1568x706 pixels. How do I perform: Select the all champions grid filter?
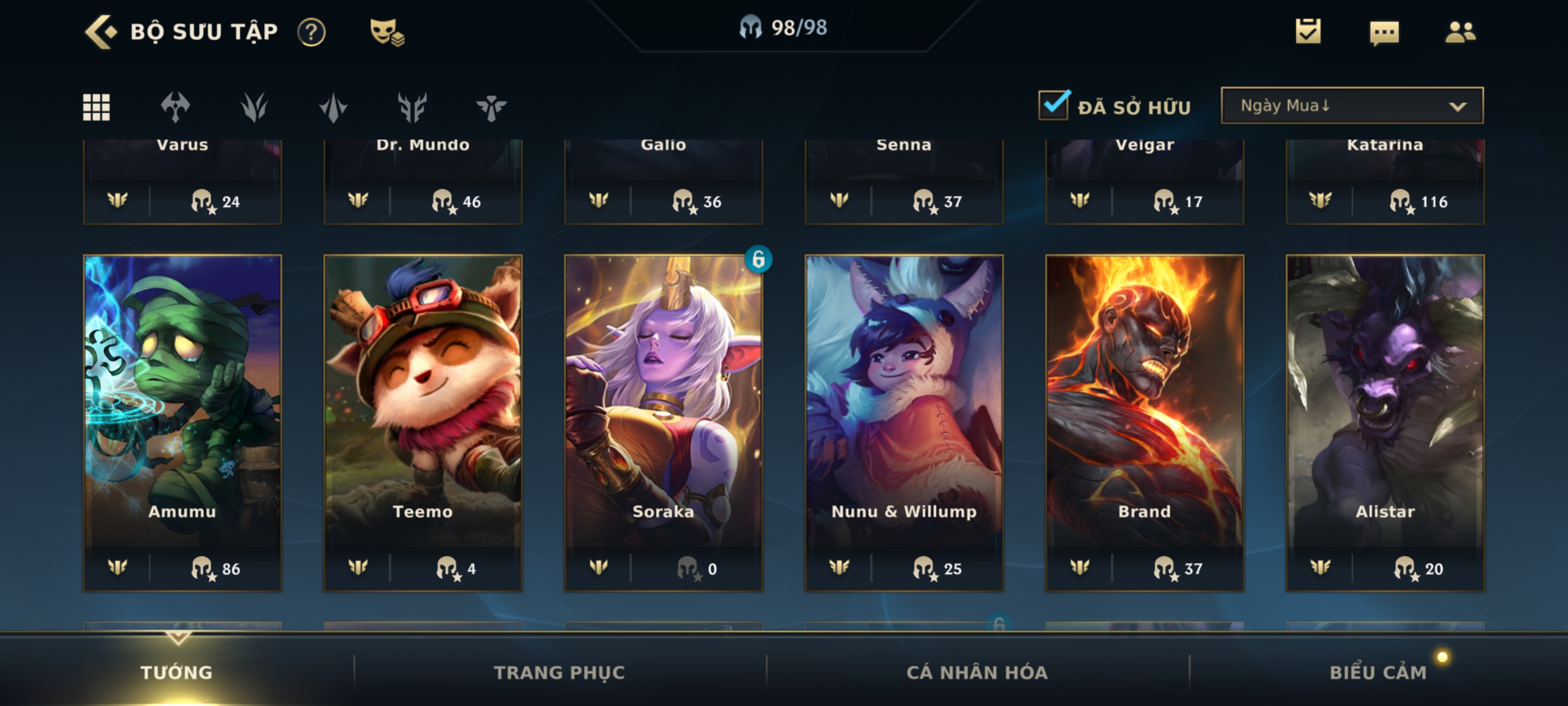click(96, 107)
